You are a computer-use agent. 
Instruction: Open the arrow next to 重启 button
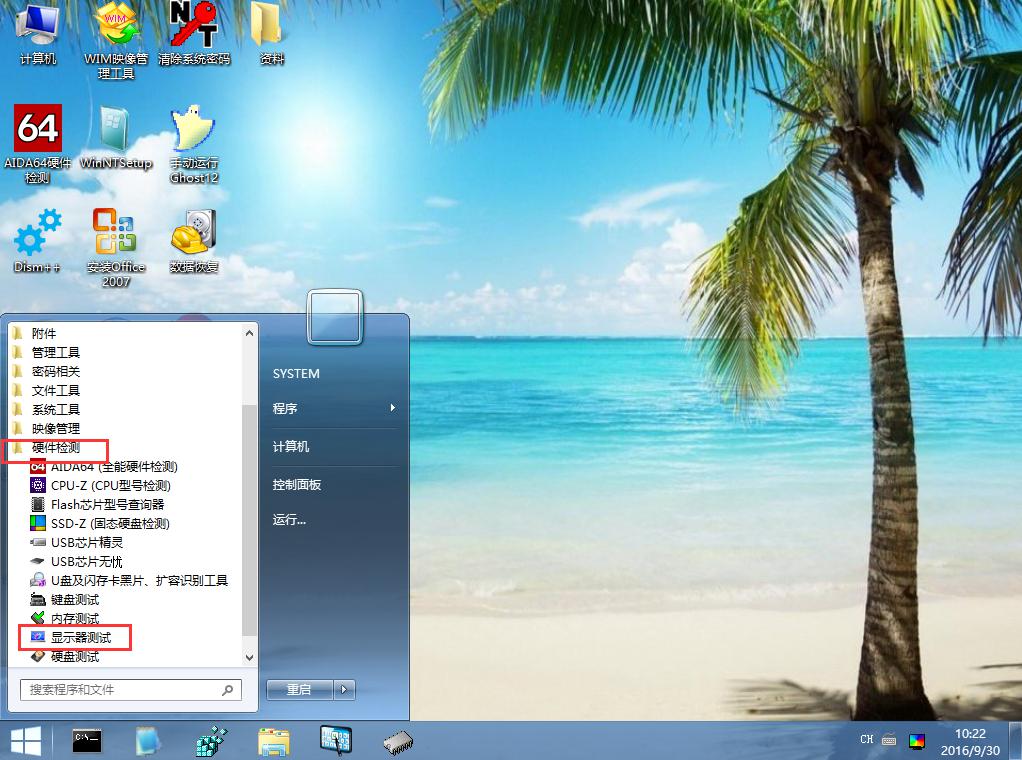point(345,689)
